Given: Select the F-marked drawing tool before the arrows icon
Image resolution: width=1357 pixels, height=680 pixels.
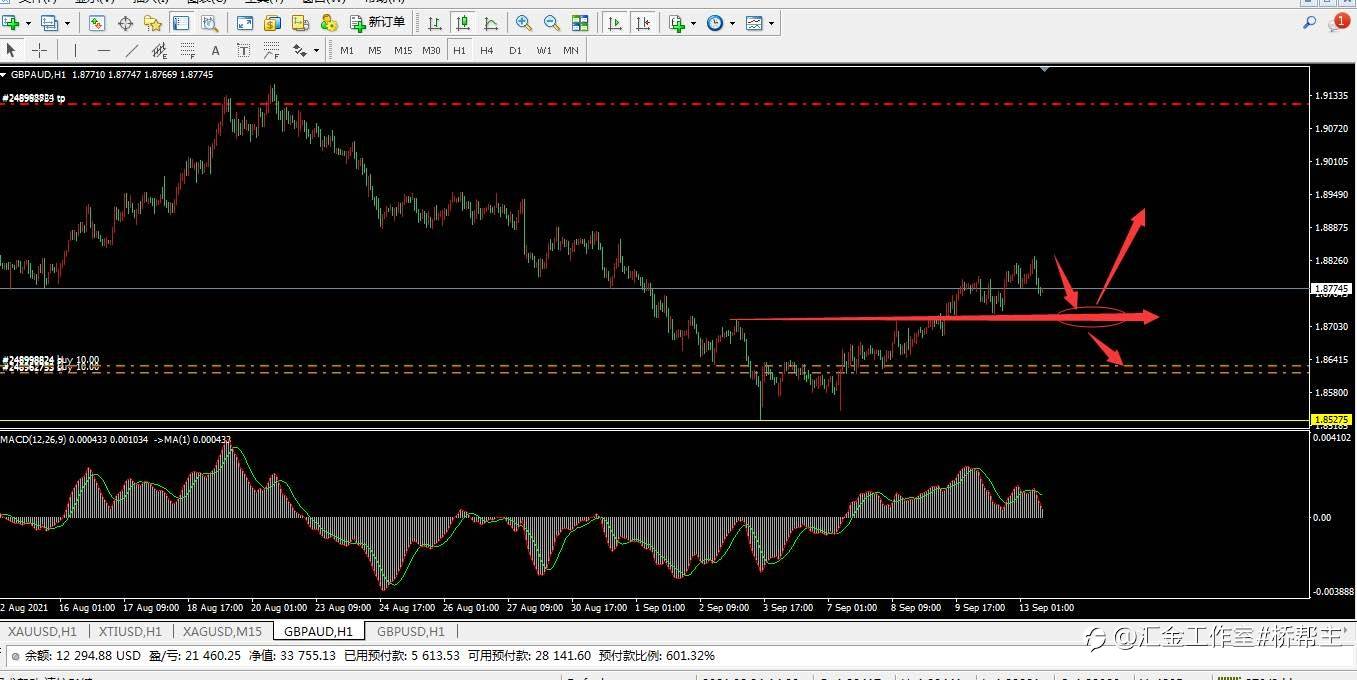Looking at the screenshot, I should [271, 50].
